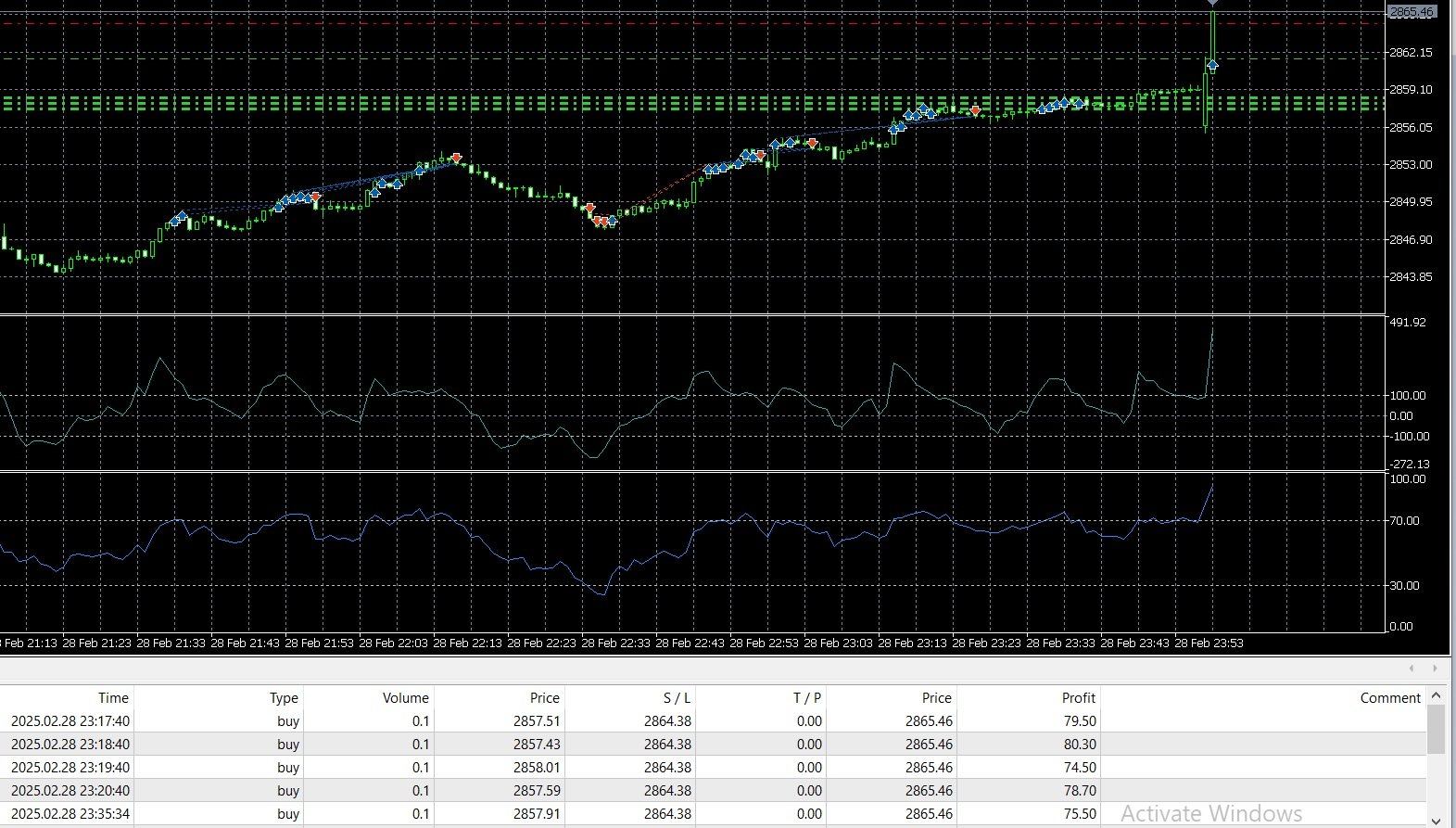This screenshot has width=1456, height=828.
Task: Click the vertical scrollbar thumb of the trades table
Action: click(1436, 729)
